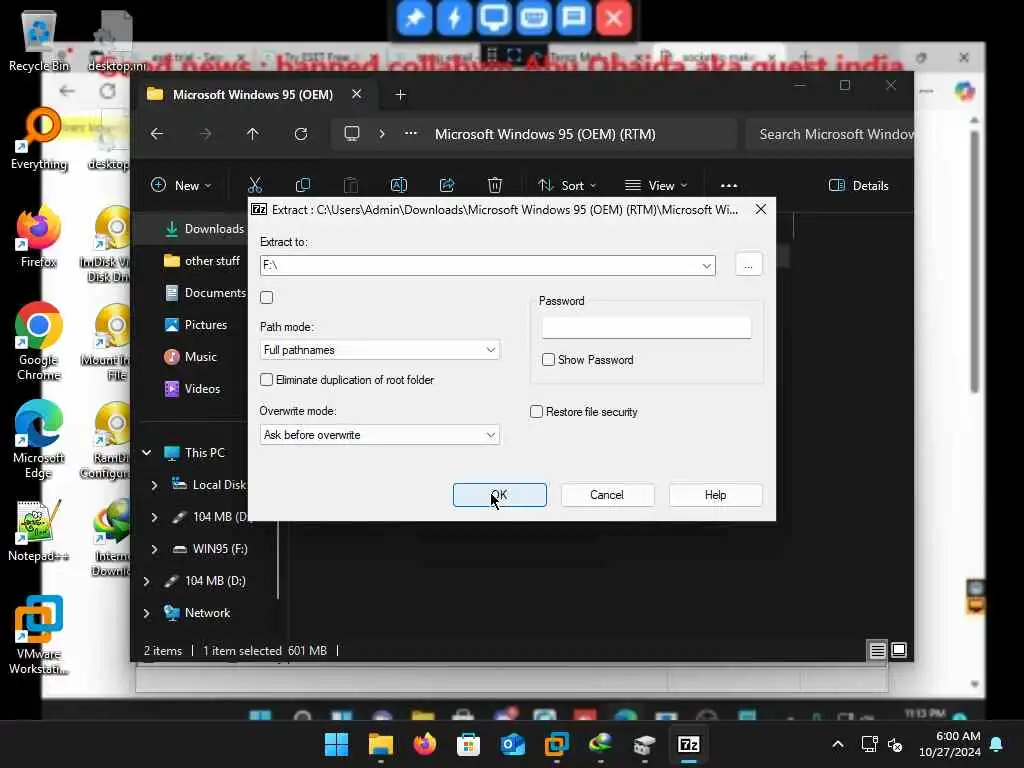Click the Search Microsoft Windows box
This screenshot has height=768, width=1024.
pyautogui.click(x=829, y=134)
